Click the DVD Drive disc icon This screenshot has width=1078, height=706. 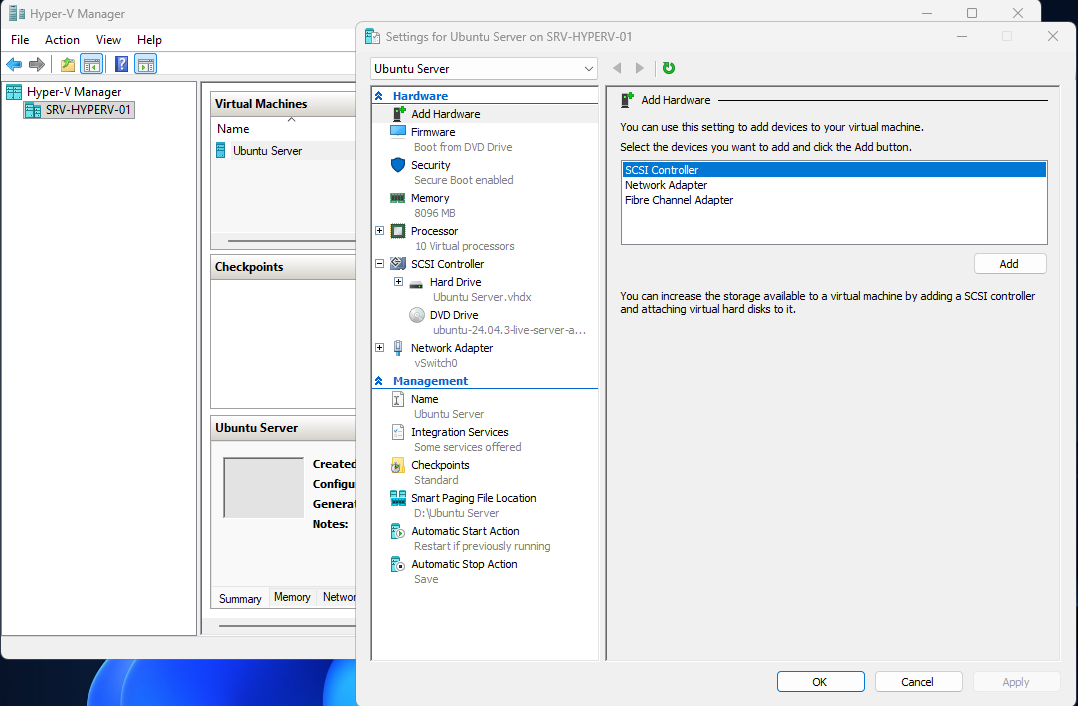click(417, 315)
